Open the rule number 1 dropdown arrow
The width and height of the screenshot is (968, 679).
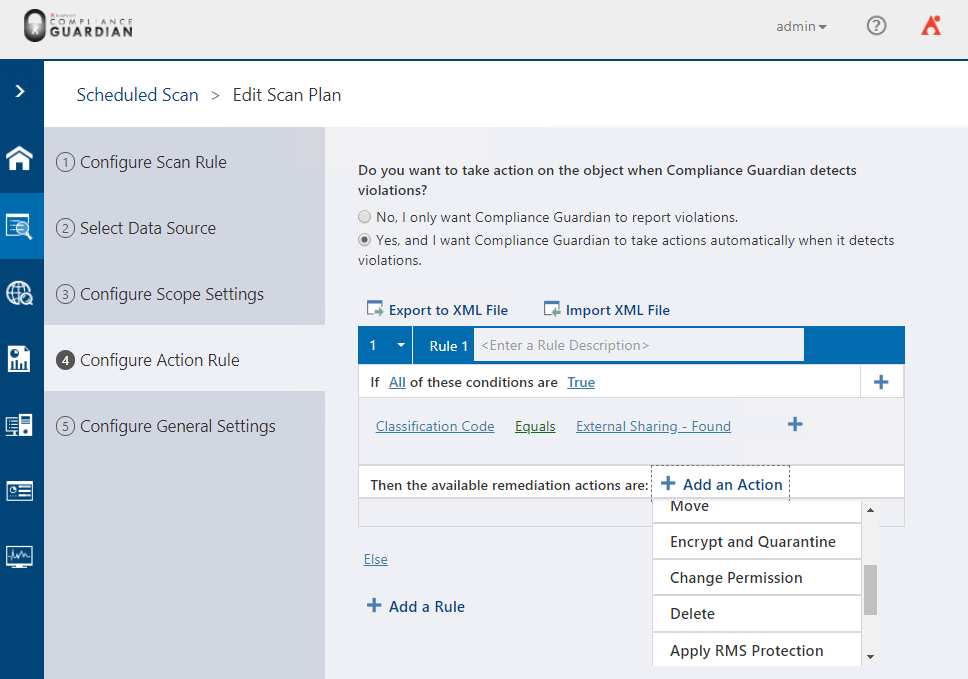click(401, 345)
